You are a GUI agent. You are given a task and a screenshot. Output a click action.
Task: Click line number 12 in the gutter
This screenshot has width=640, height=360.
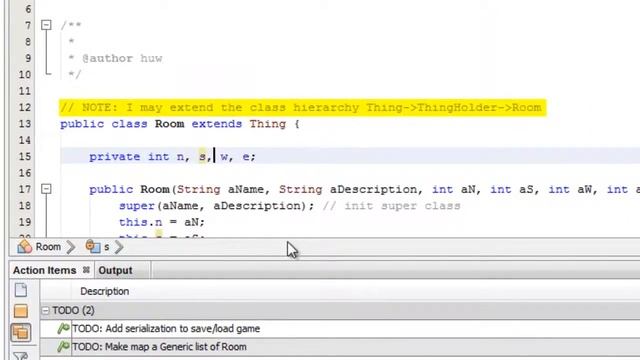(x=24, y=108)
